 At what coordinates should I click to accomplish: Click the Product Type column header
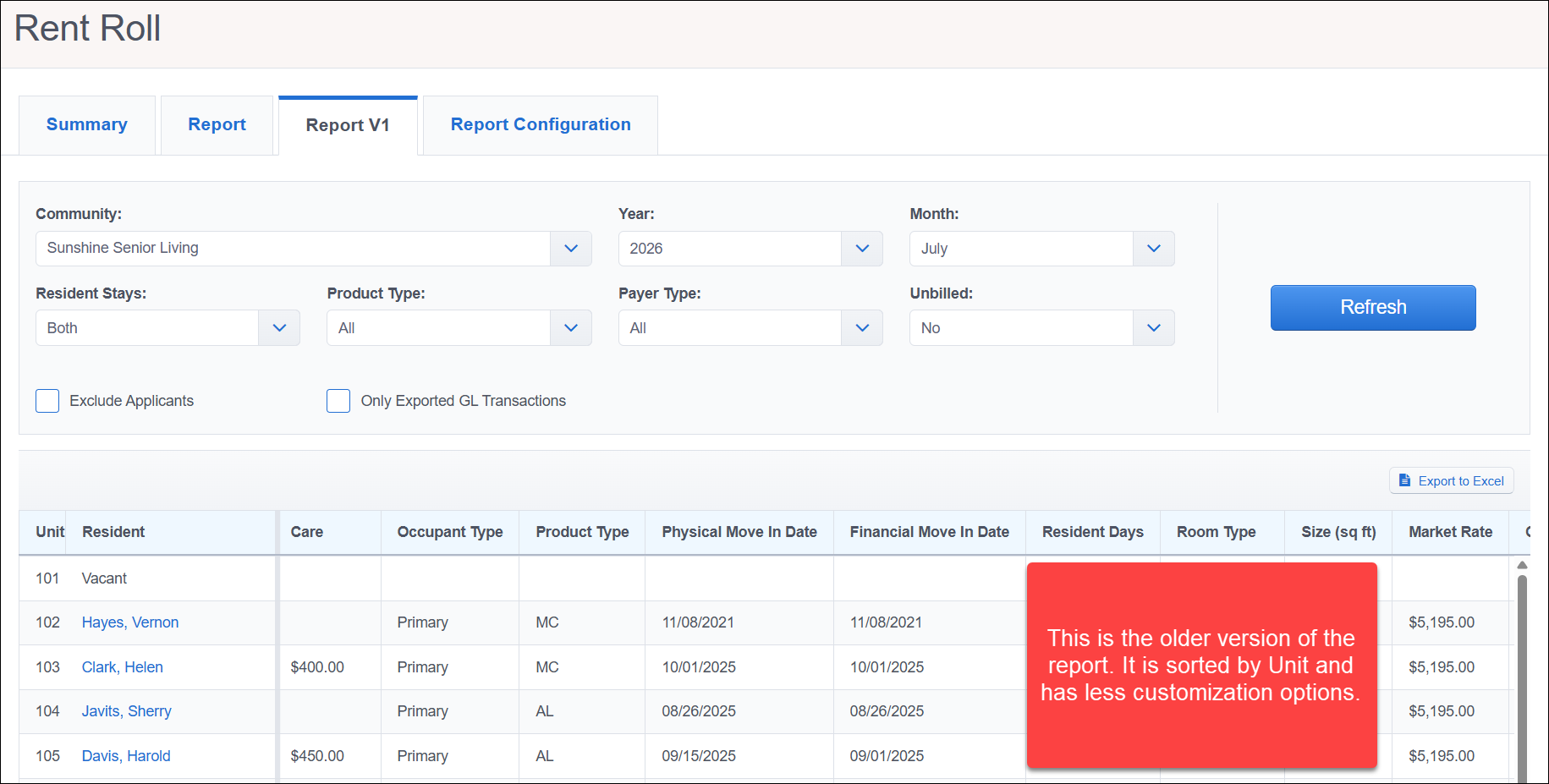[x=582, y=532]
